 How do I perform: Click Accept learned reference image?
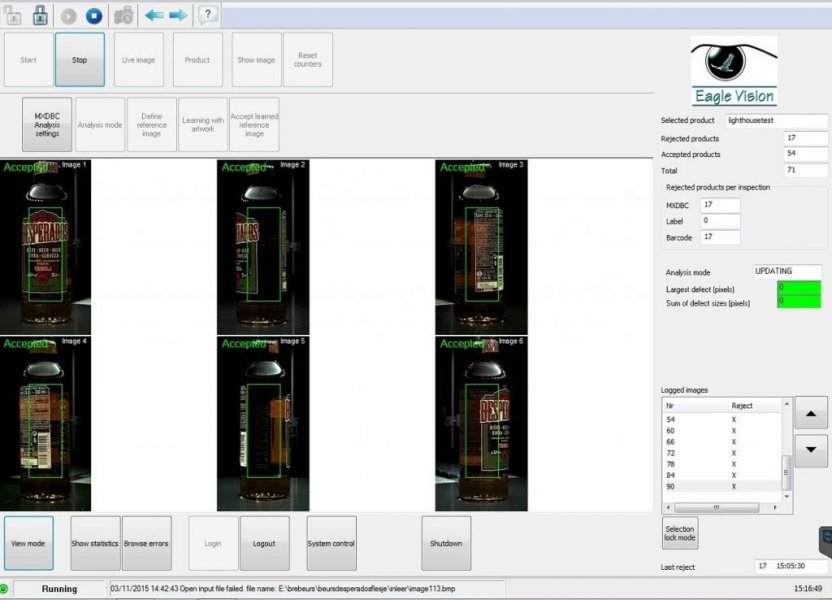point(254,125)
